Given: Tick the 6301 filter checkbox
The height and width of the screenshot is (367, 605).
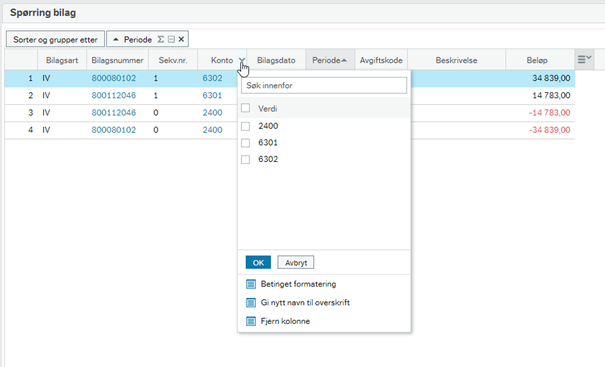Looking at the screenshot, I should 245,143.
